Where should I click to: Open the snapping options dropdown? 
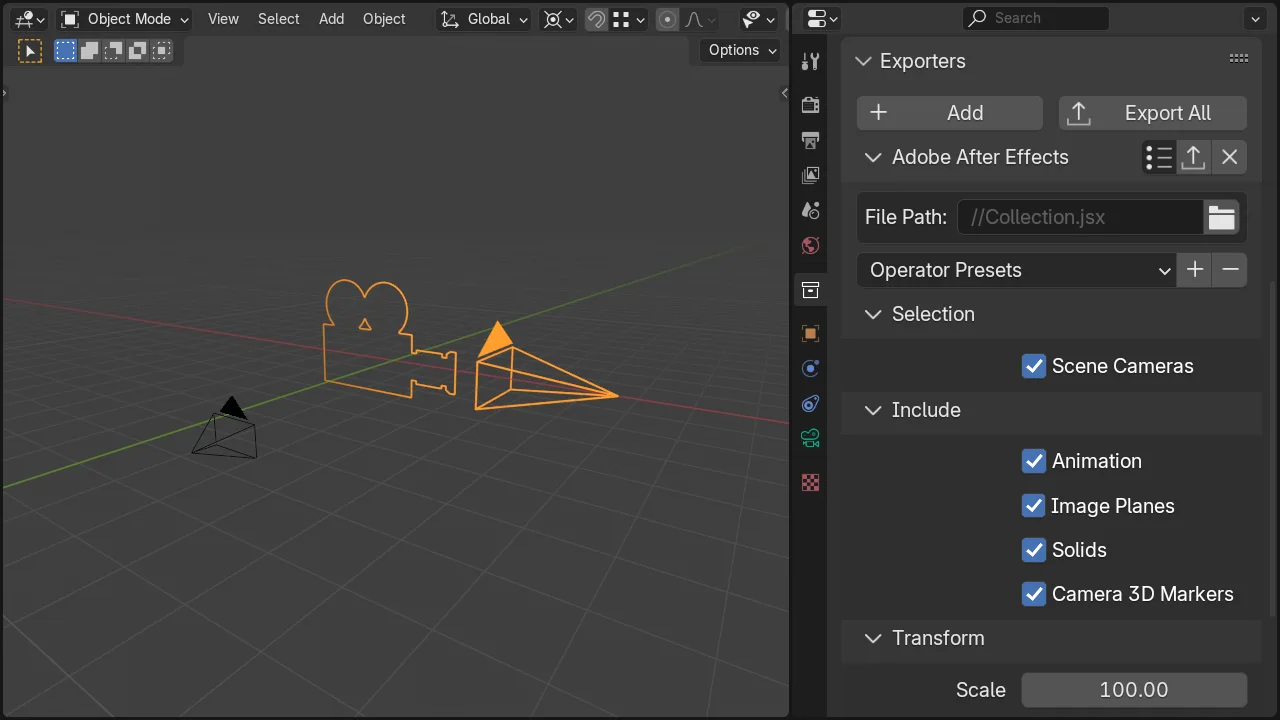tap(629, 19)
